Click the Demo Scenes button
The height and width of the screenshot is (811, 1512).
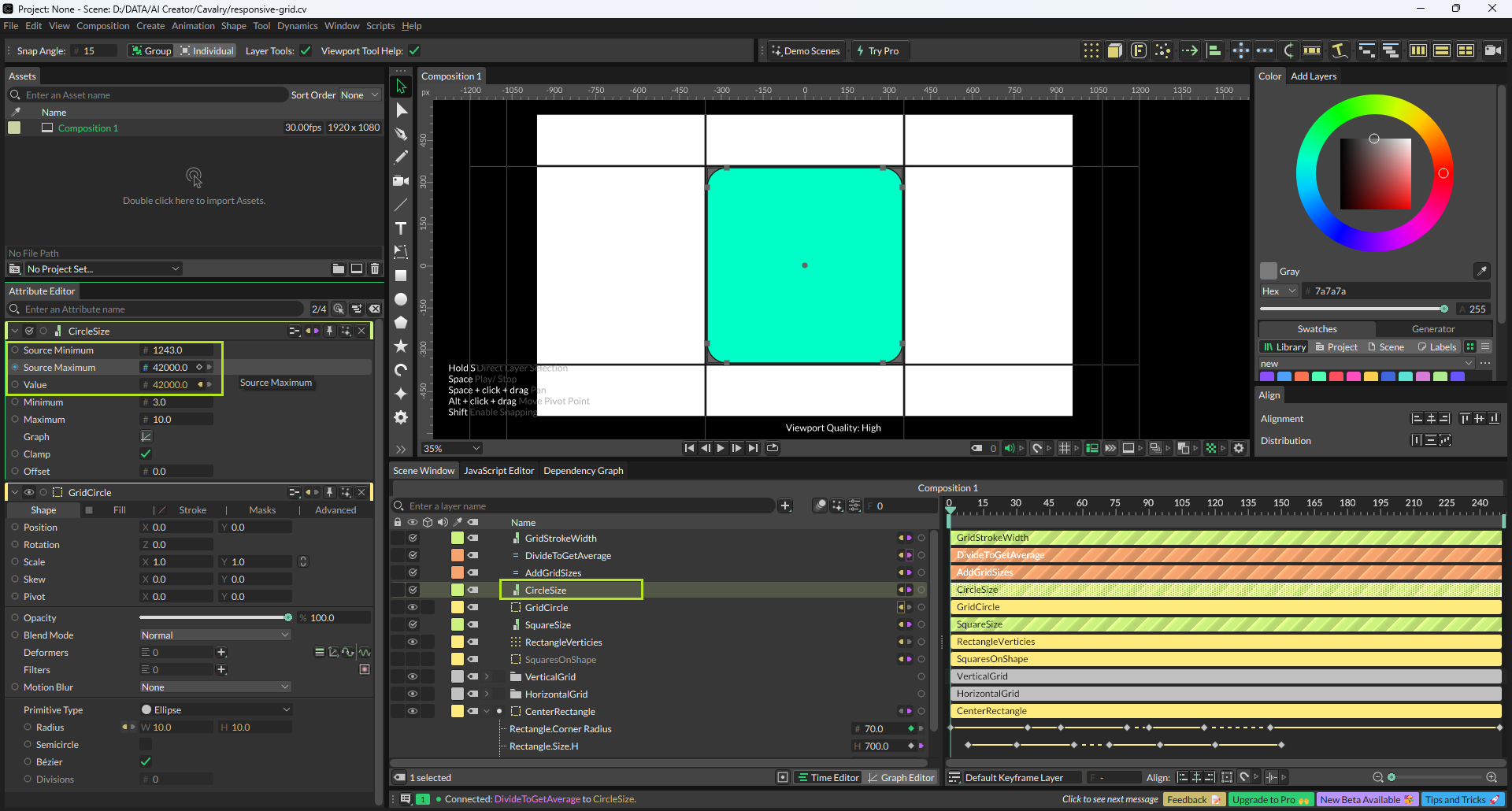coord(806,51)
